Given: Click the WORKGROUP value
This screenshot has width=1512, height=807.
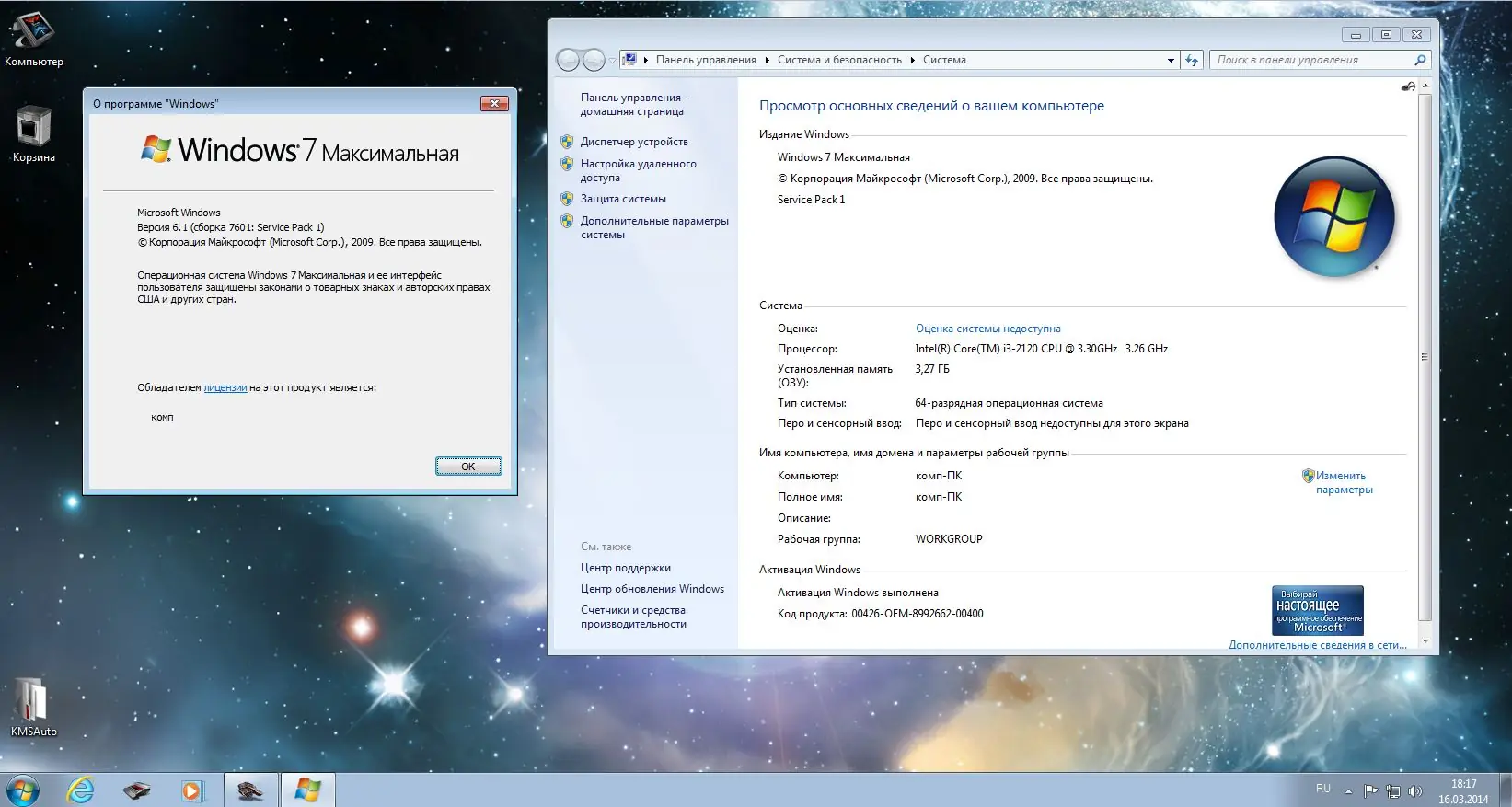Looking at the screenshot, I should point(949,539).
